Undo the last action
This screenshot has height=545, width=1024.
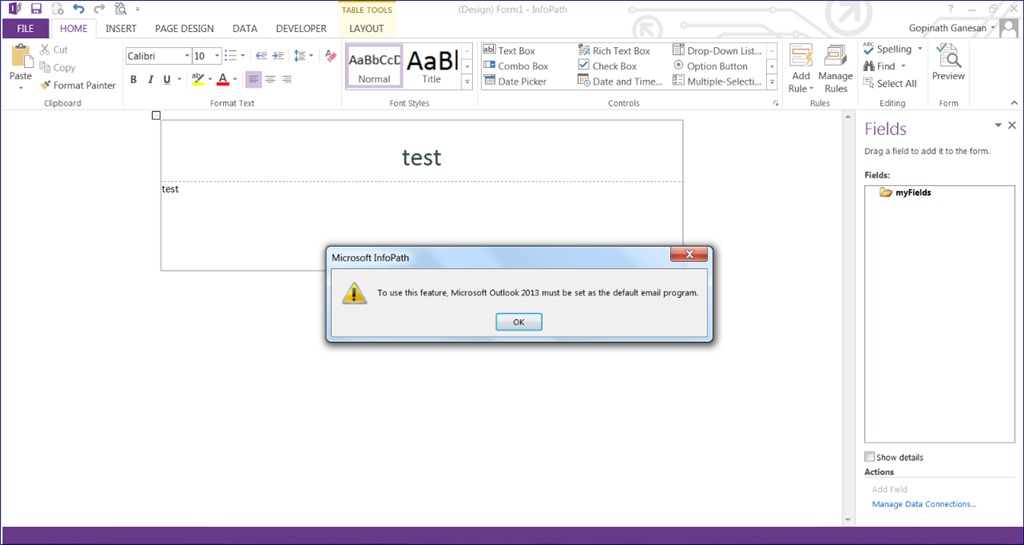pos(78,9)
